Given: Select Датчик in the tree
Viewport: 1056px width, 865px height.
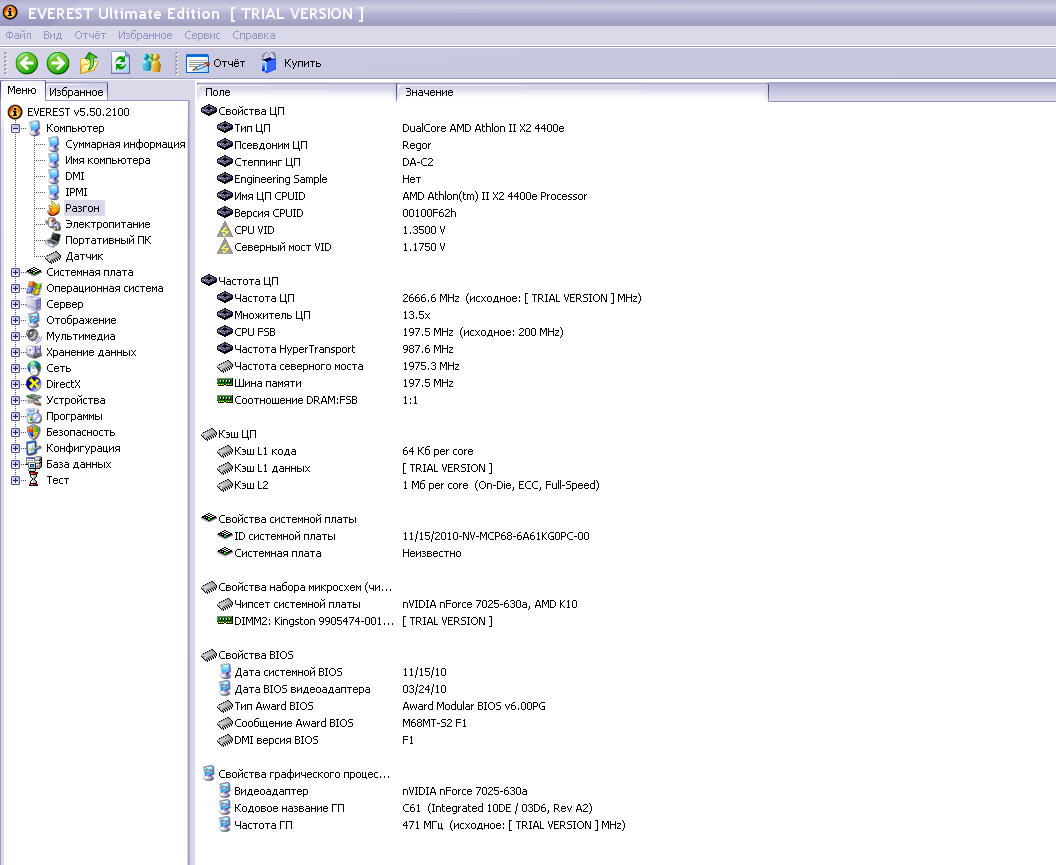Looking at the screenshot, I should [84, 256].
